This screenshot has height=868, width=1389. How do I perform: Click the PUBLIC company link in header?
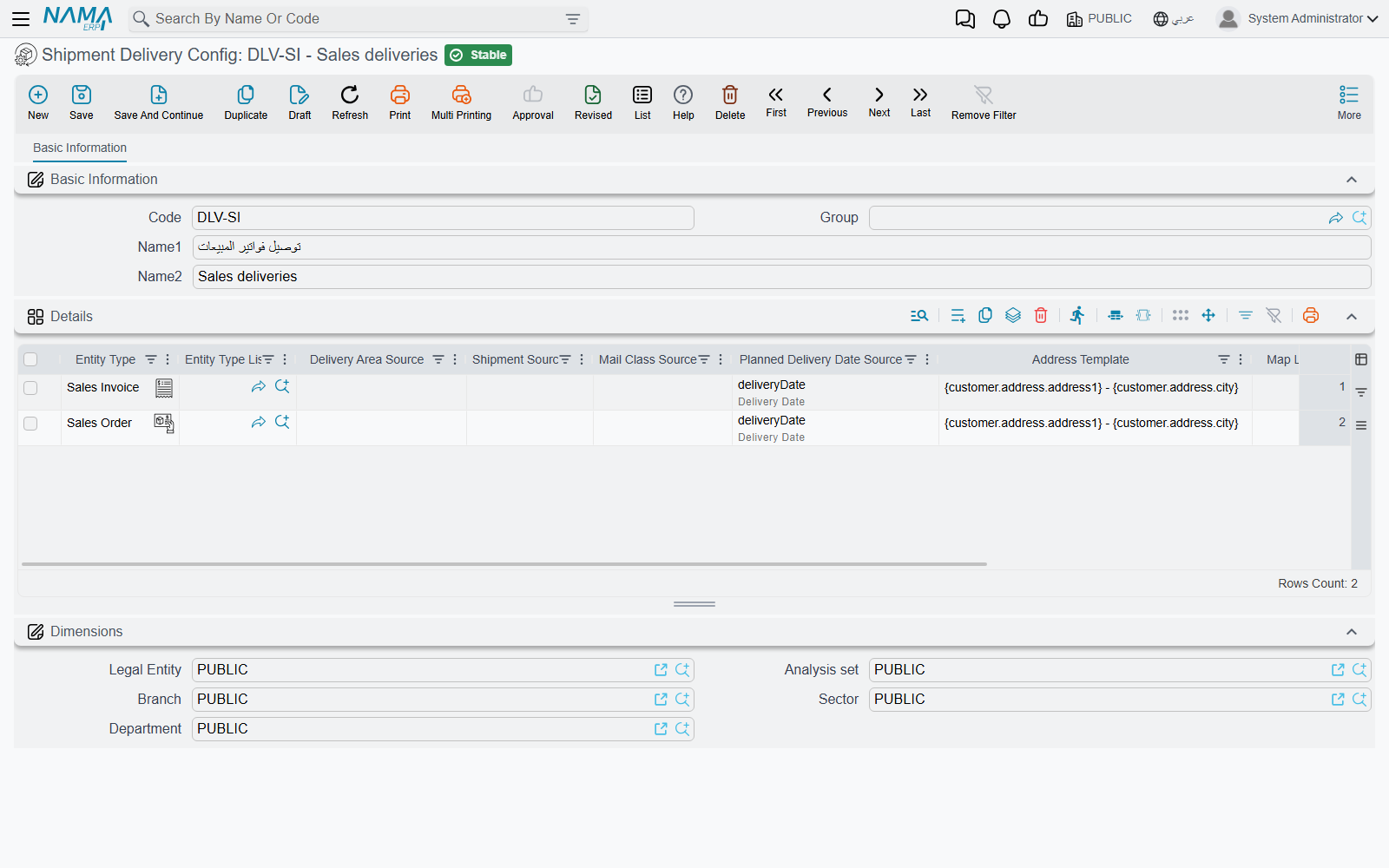coord(1099,19)
